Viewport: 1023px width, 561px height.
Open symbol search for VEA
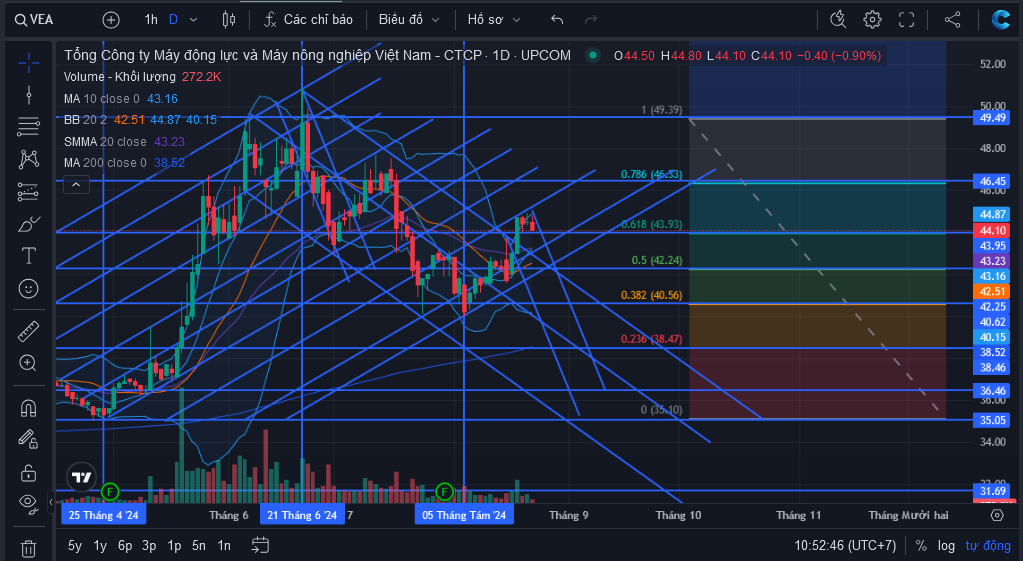[x=34, y=20]
